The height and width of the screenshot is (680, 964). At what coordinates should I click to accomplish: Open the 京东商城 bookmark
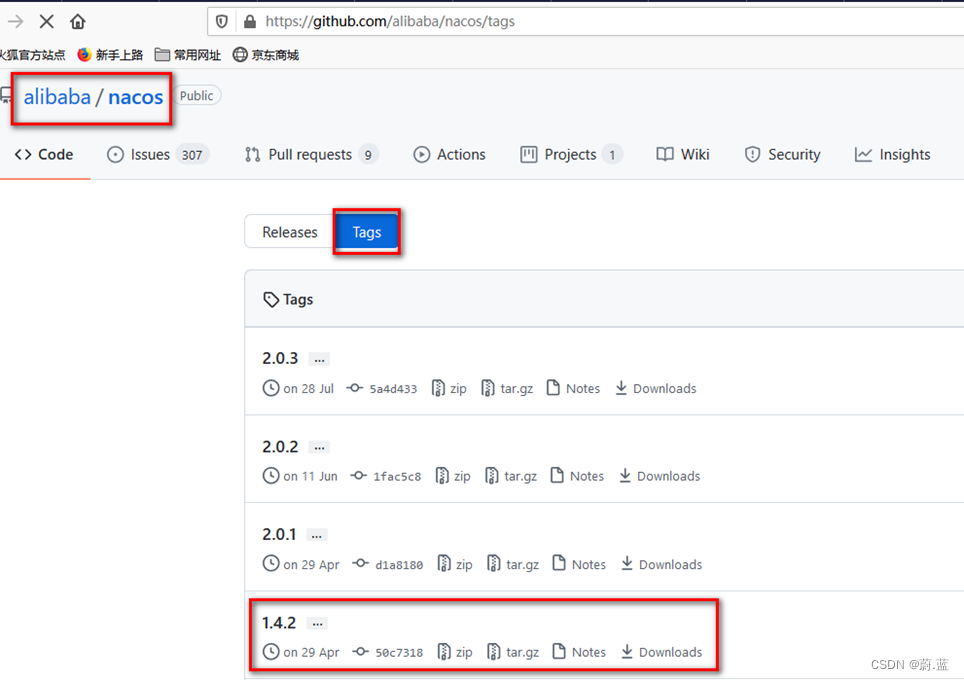(266, 55)
